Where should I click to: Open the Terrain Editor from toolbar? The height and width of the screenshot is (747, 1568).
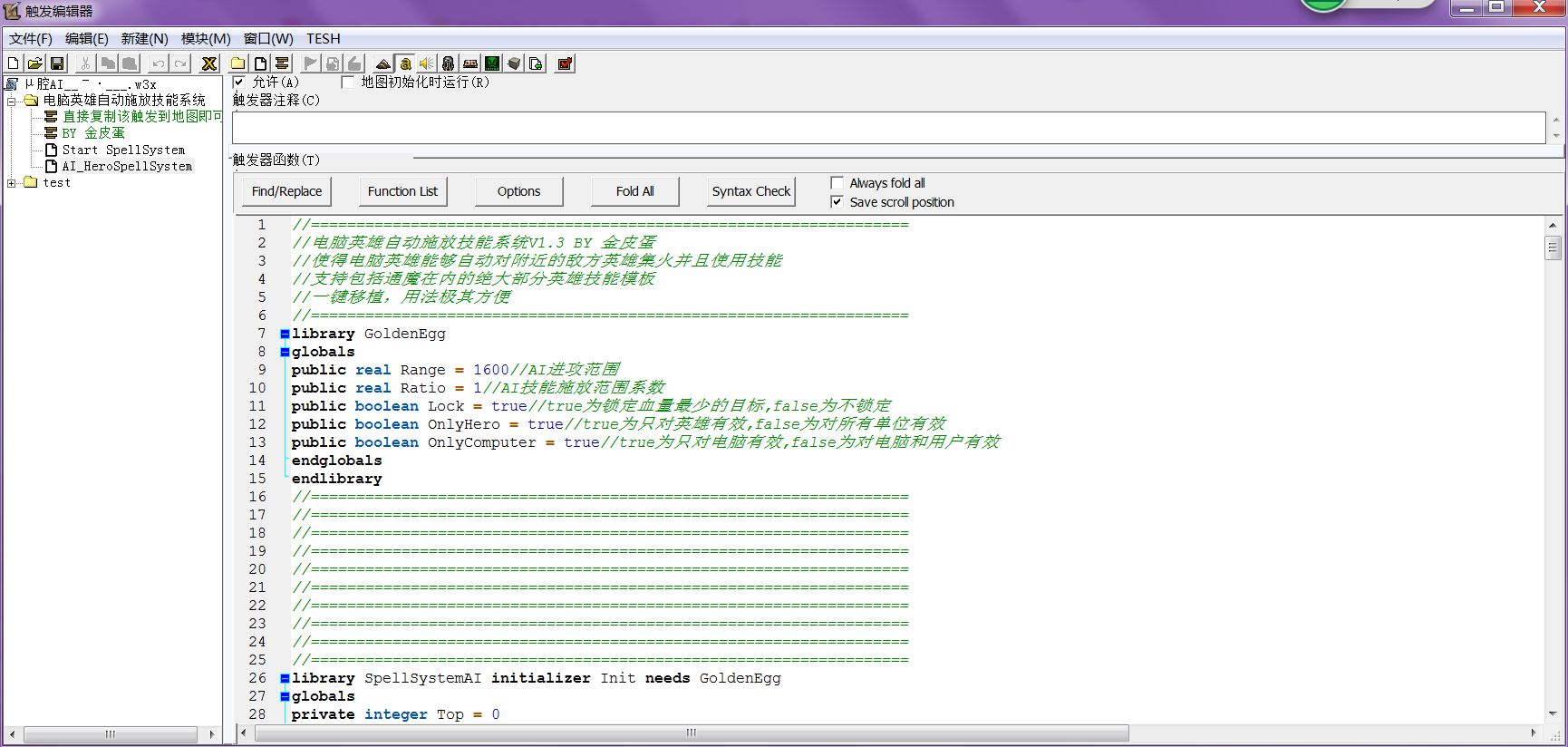(x=383, y=63)
